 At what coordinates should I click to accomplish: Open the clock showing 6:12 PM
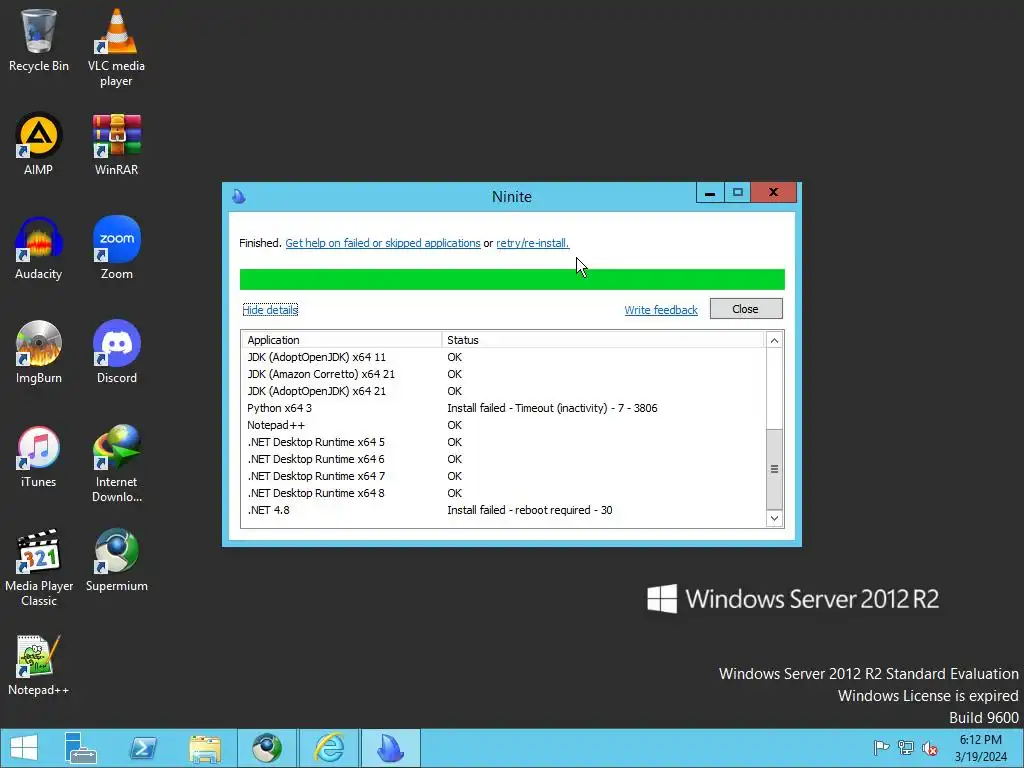click(x=980, y=748)
